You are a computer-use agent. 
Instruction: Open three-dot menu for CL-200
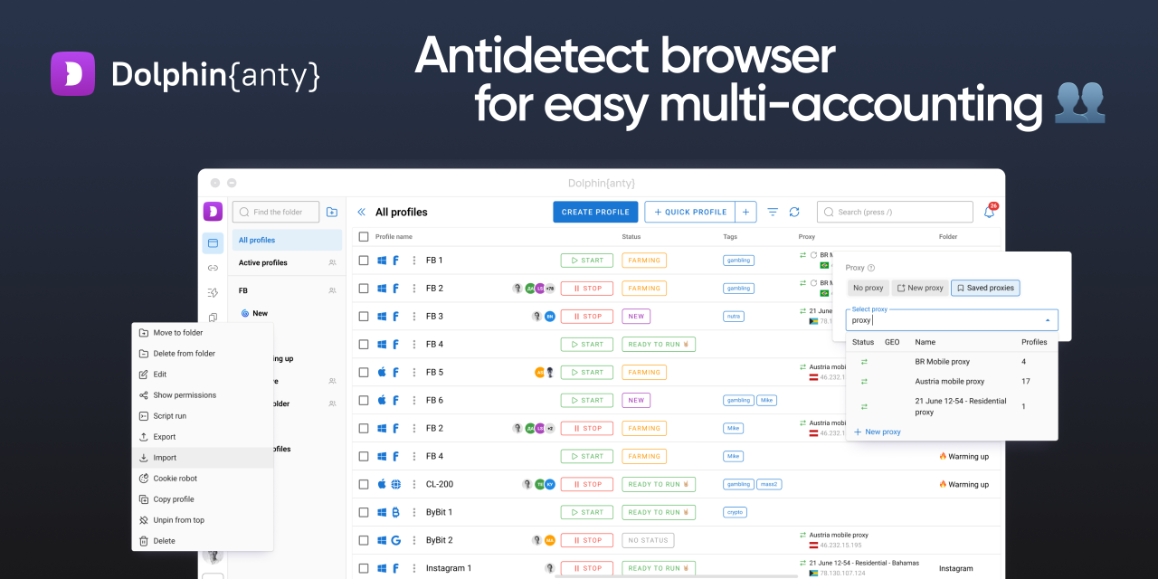[x=414, y=484]
